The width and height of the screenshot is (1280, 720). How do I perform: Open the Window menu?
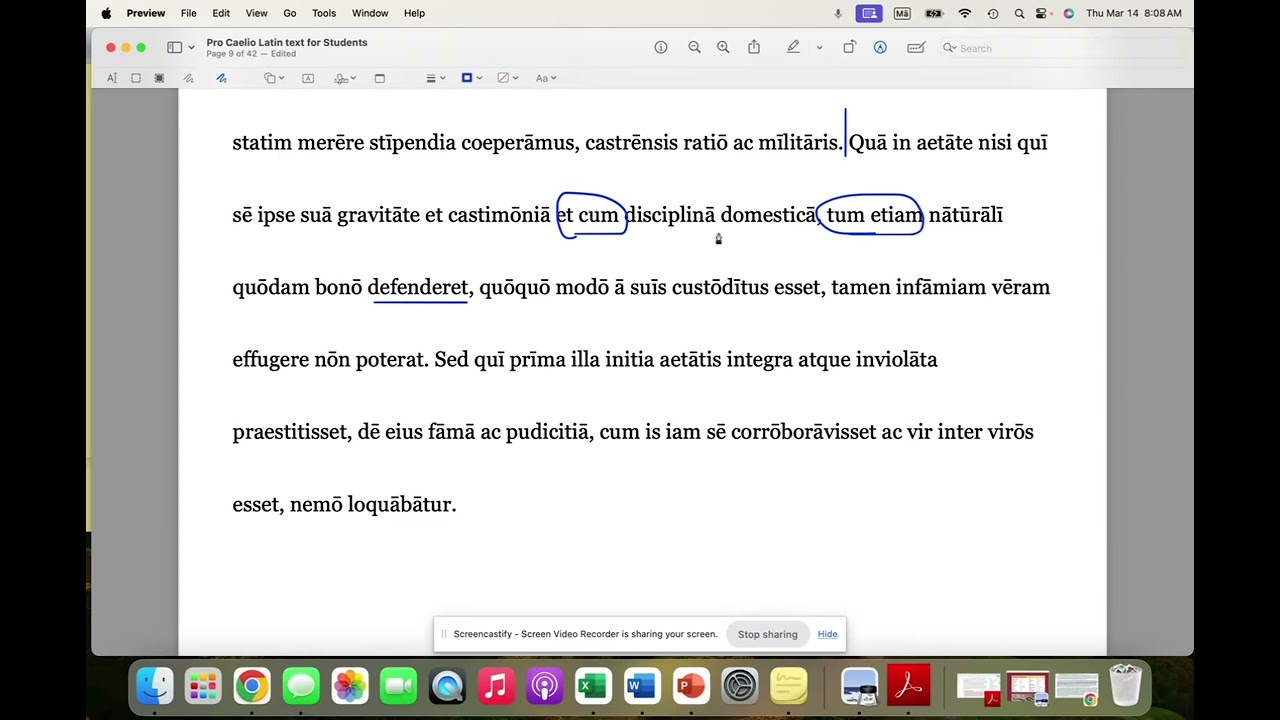370,13
